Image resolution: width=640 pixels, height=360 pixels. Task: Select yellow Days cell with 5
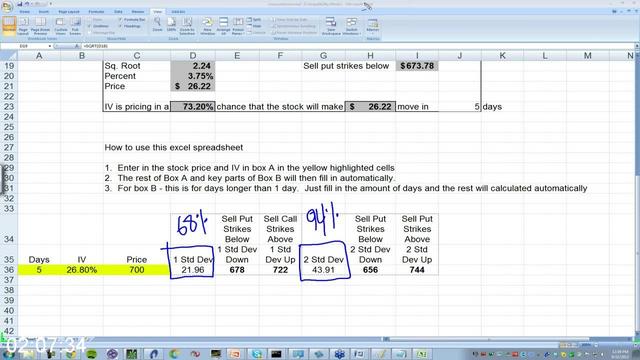pos(39,270)
